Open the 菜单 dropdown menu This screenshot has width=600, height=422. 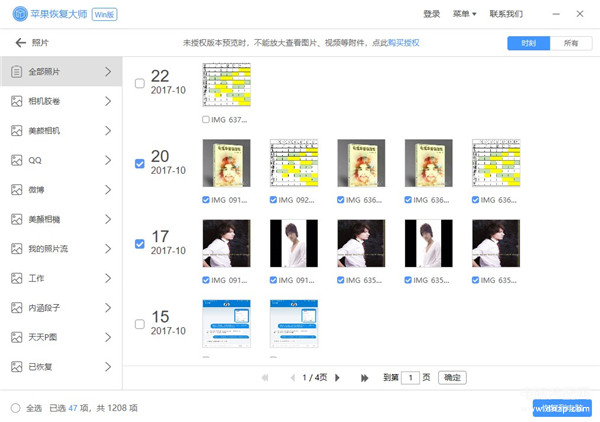click(465, 14)
